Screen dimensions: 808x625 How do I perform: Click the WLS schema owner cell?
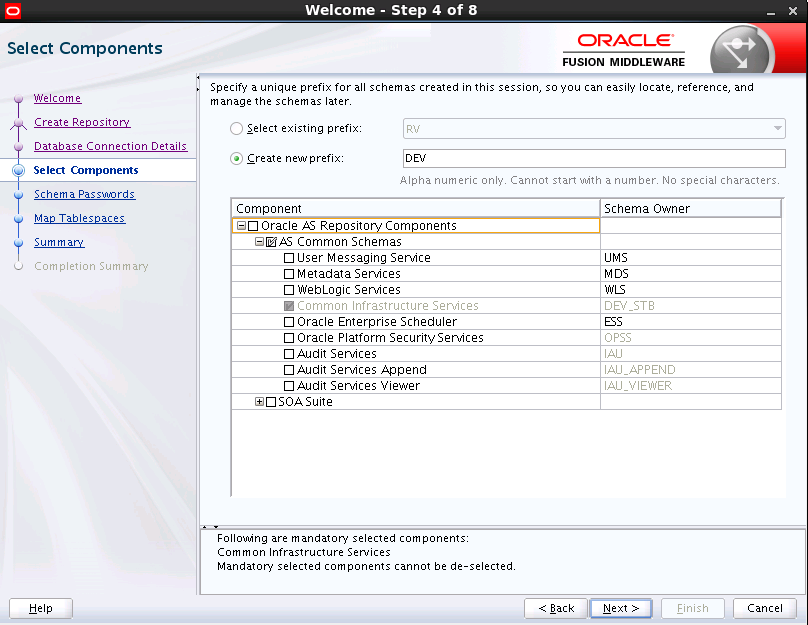[691, 290]
